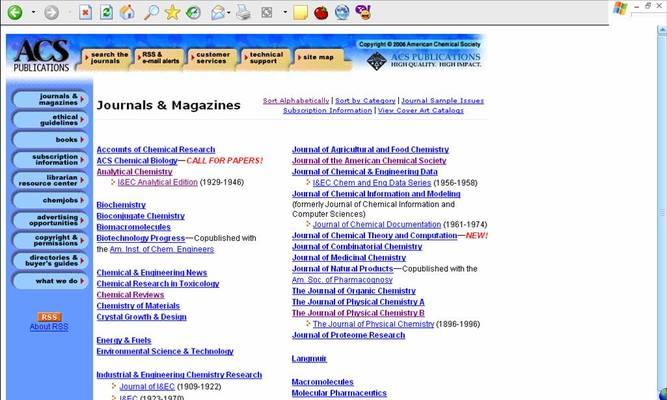Image resolution: width=667 pixels, height=400 pixels.
Task: Click 'Am. Inst. of Chem. Engineers' link
Action: click(162, 249)
